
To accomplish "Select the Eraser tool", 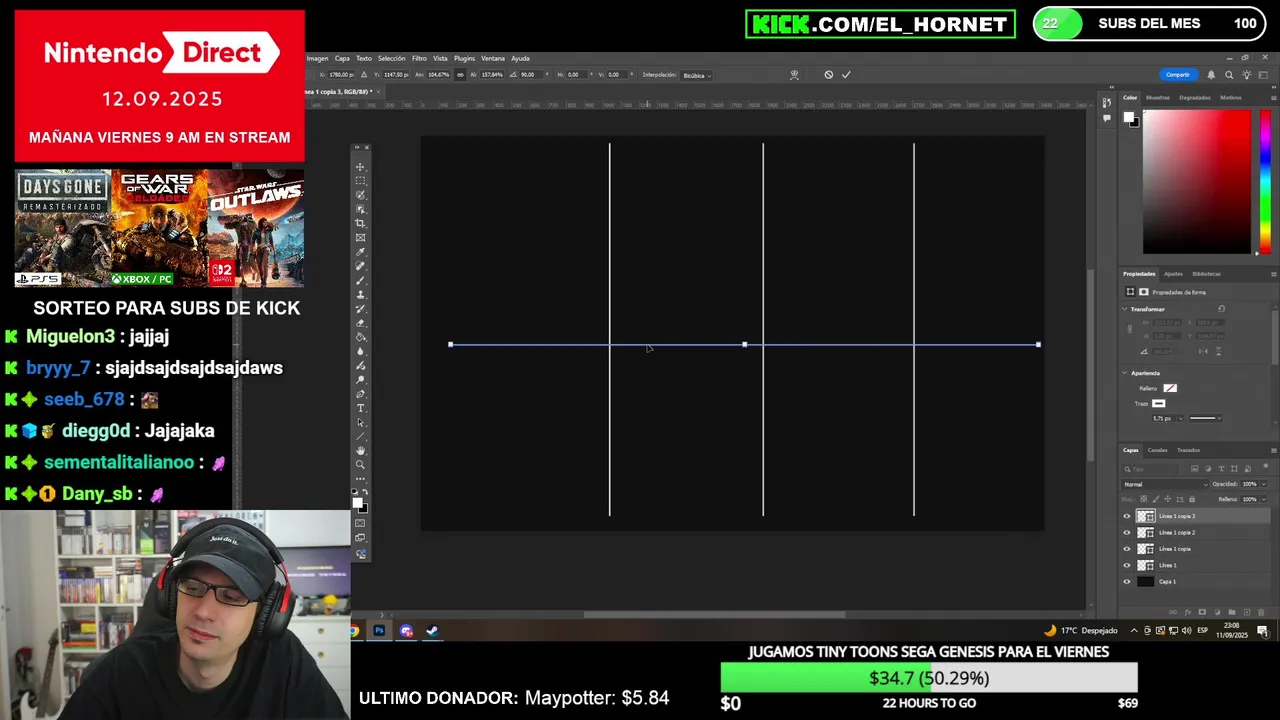I will tap(360, 323).
